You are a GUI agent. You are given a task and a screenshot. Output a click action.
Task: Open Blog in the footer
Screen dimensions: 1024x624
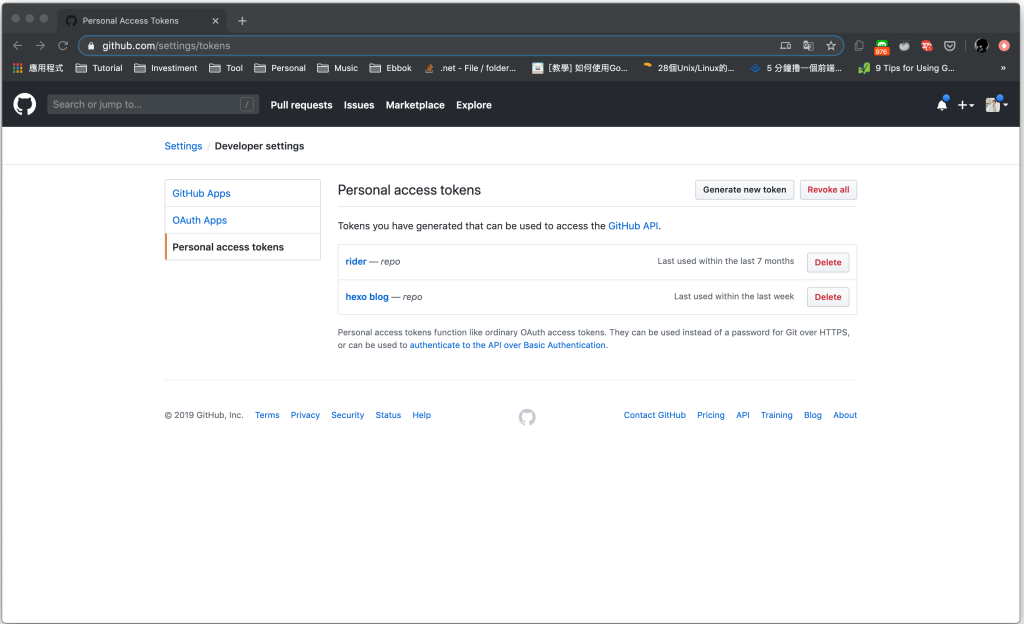812,415
